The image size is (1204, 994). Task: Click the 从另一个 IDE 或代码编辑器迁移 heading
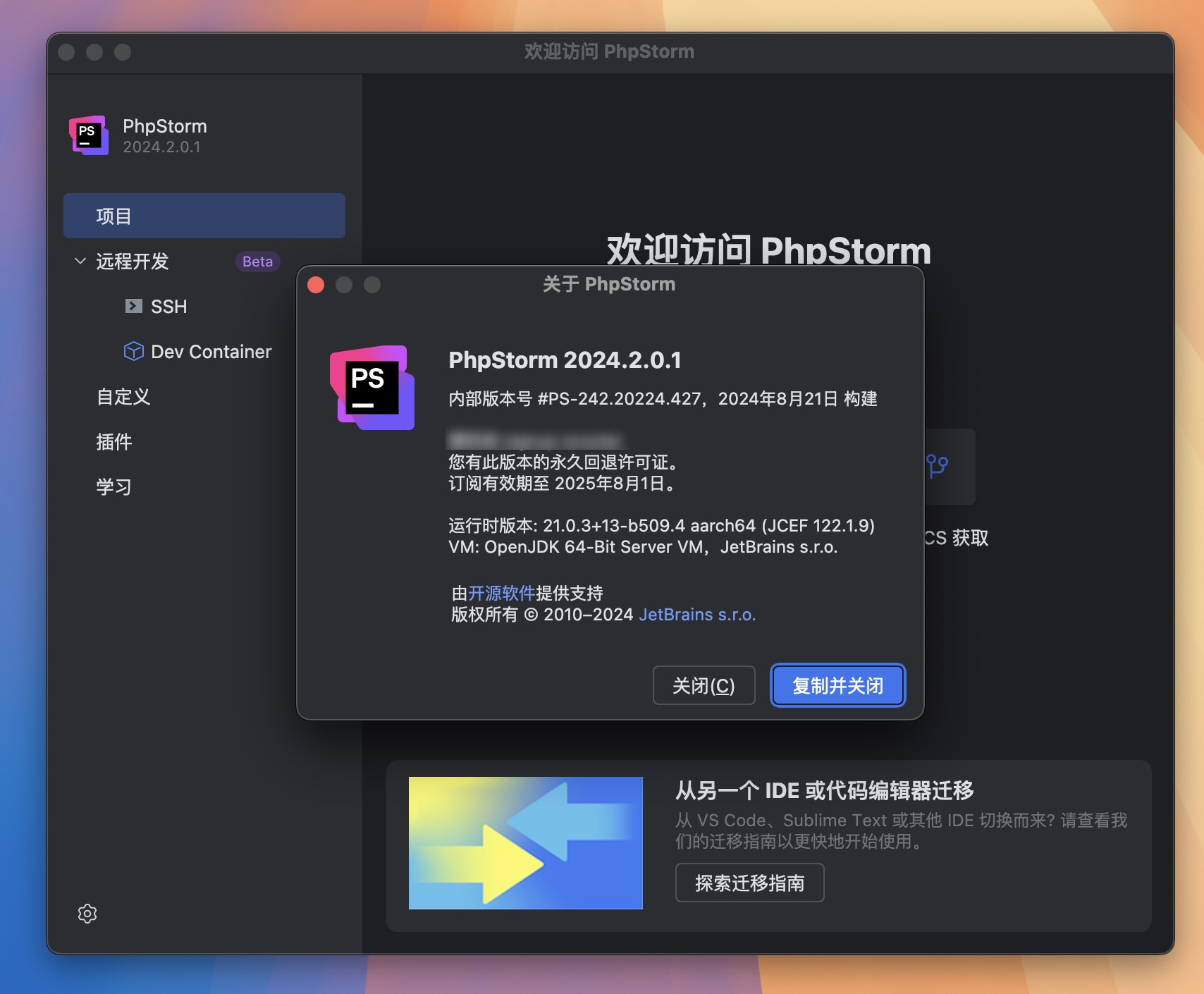tap(824, 791)
